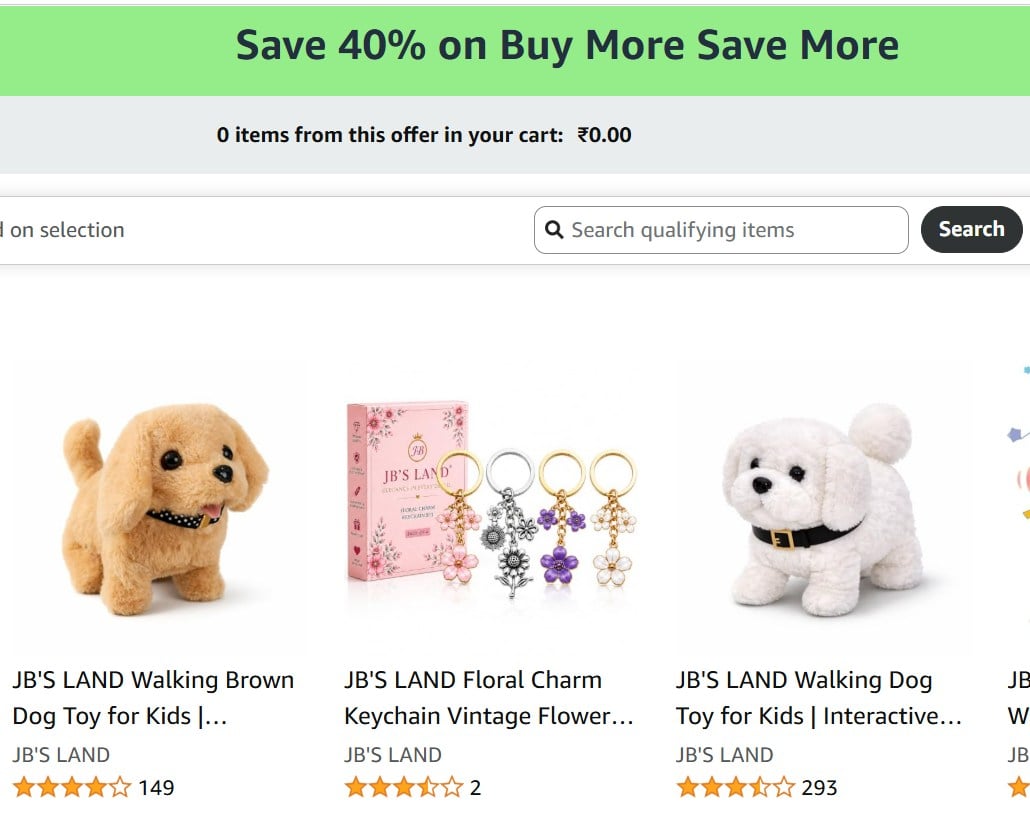Open the floral charm keychain image

pos(490,508)
